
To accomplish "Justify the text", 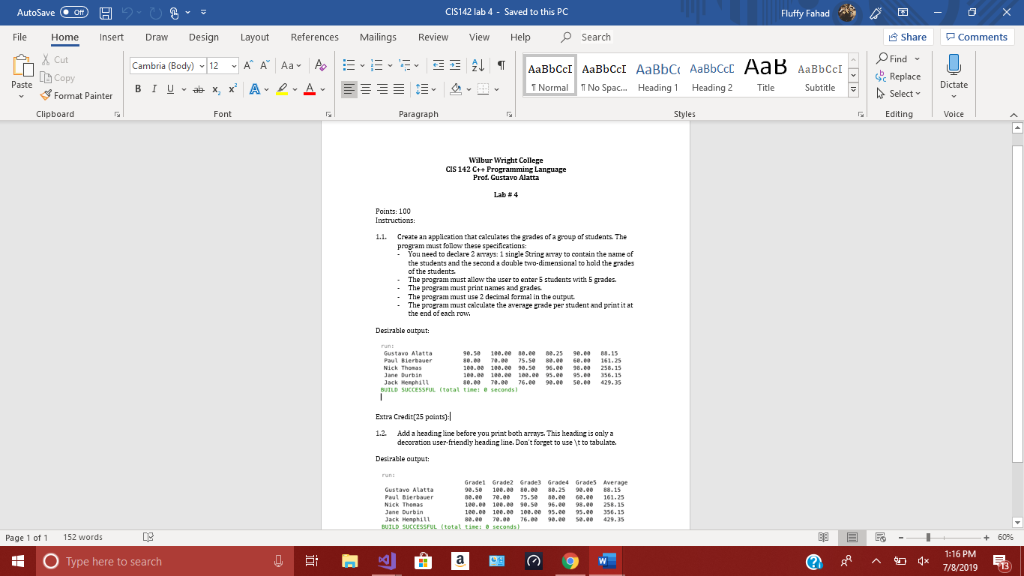I will pyautogui.click(x=398, y=89).
